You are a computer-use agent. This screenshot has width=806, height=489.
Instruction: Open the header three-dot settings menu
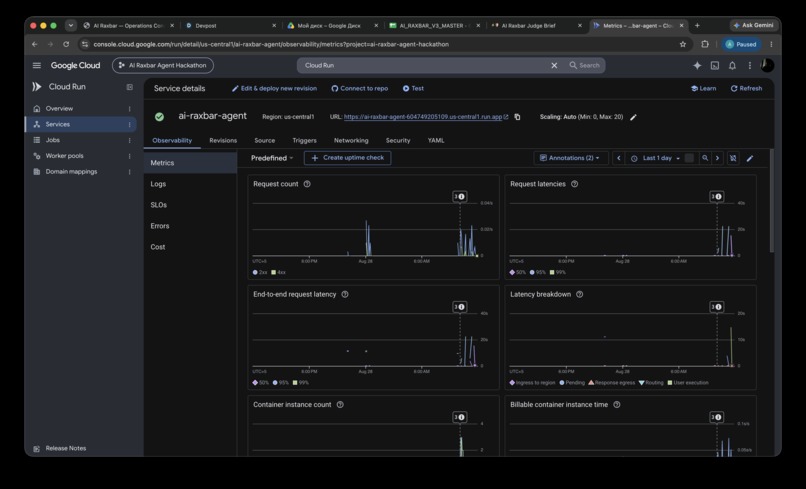click(x=749, y=65)
